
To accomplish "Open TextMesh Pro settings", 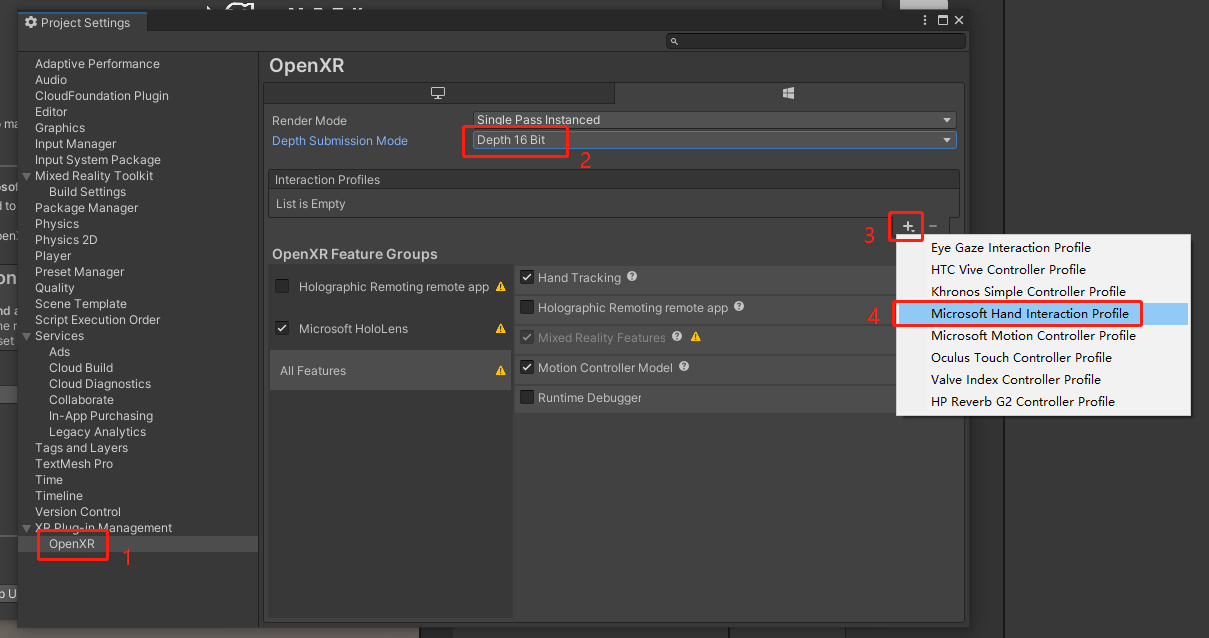I will pyautogui.click(x=74, y=464).
